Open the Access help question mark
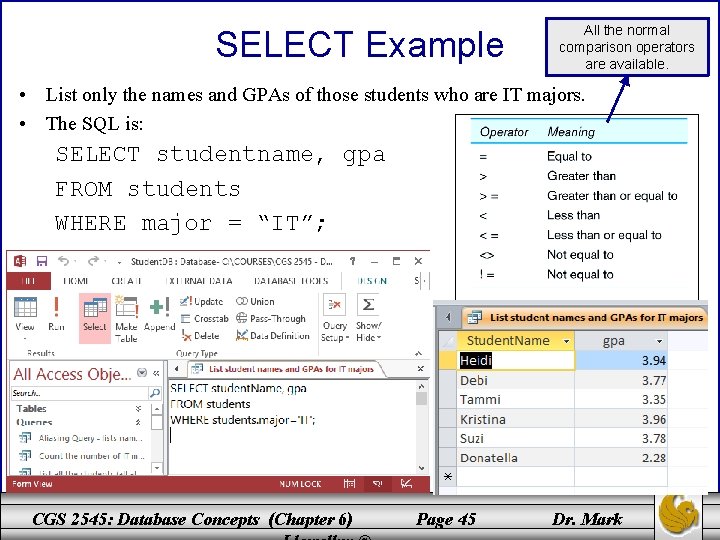This screenshot has height=540, width=720. point(352,261)
